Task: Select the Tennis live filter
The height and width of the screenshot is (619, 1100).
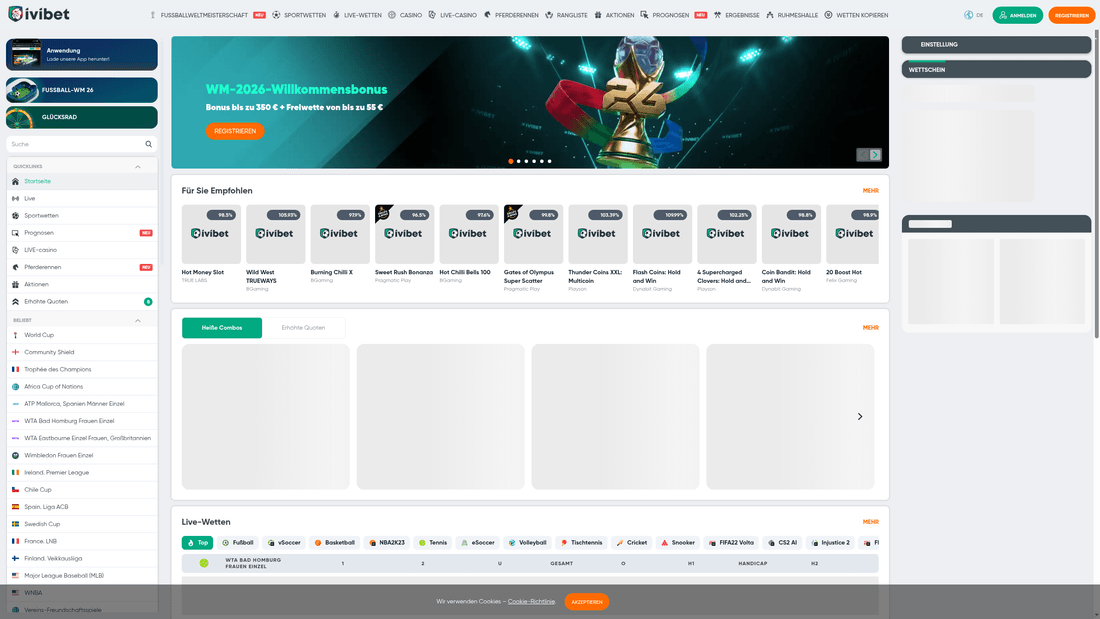Action: pos(433,543)
